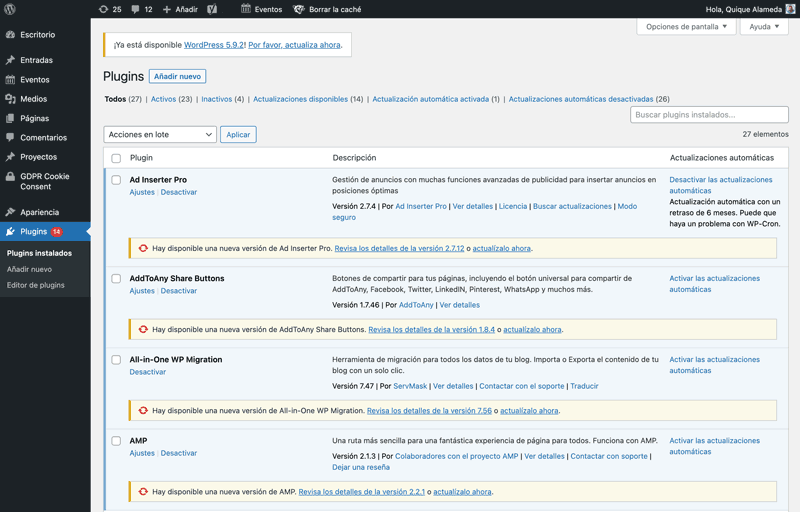Viewport: 800px width, 512px height.
Task: Open Editor de plugins submenu item
Action: 36,285
